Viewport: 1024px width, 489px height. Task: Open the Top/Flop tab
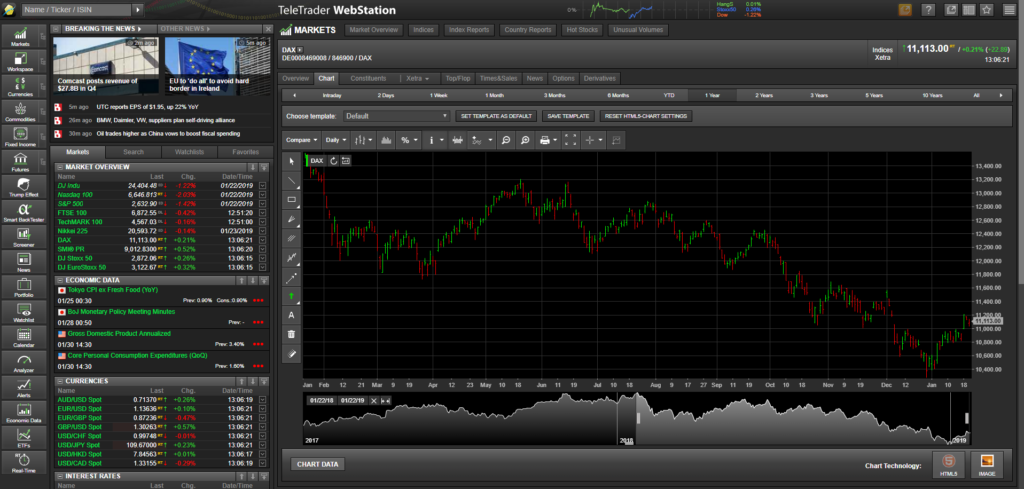pos(458,78)
